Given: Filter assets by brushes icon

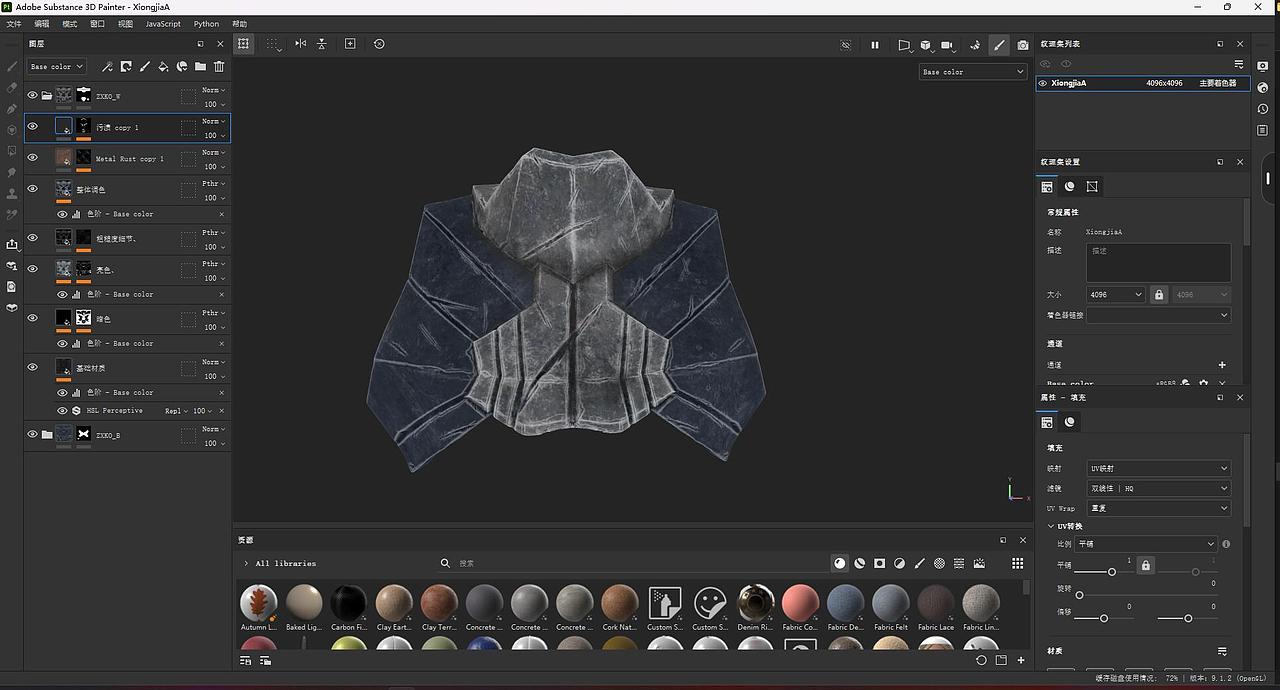Looking at the screenshot, I should point(920,564).
